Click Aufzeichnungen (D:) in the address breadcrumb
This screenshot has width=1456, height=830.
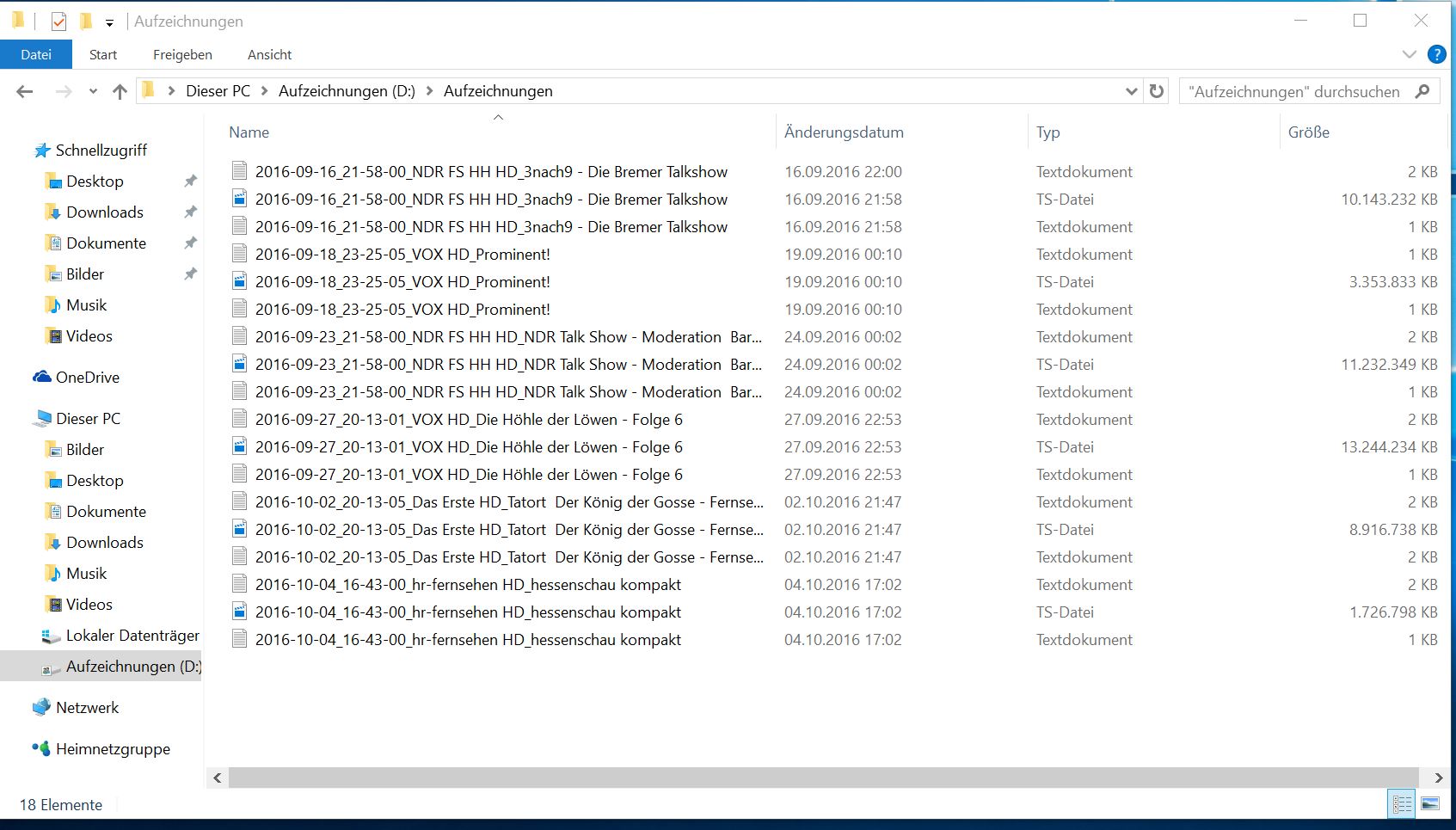coord(347,91)
